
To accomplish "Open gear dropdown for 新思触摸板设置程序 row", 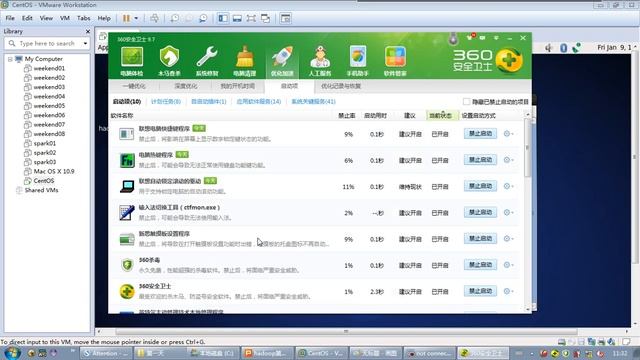I will pos(509,238).
